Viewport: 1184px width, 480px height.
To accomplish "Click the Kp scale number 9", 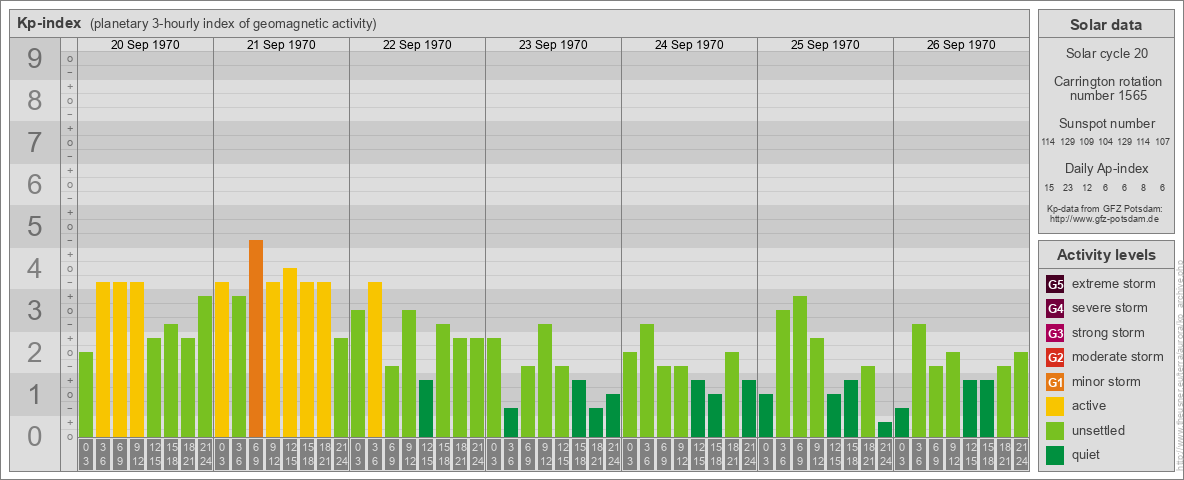I will click(35, 59).
